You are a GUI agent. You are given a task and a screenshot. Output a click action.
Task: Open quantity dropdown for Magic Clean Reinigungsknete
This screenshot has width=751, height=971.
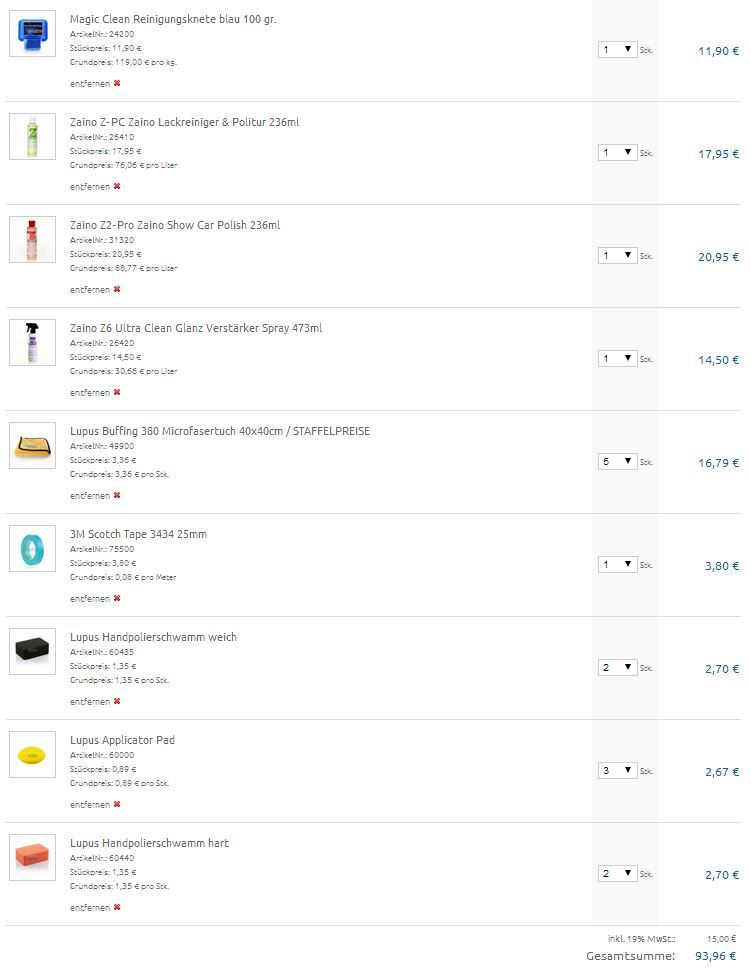618,50
